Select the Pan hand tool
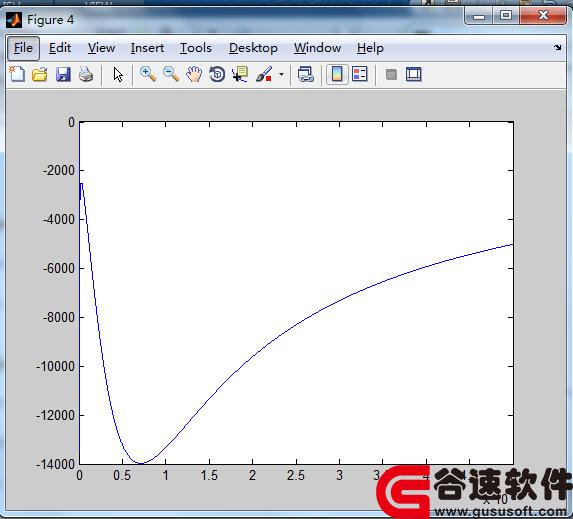 (x=194, y=74)
